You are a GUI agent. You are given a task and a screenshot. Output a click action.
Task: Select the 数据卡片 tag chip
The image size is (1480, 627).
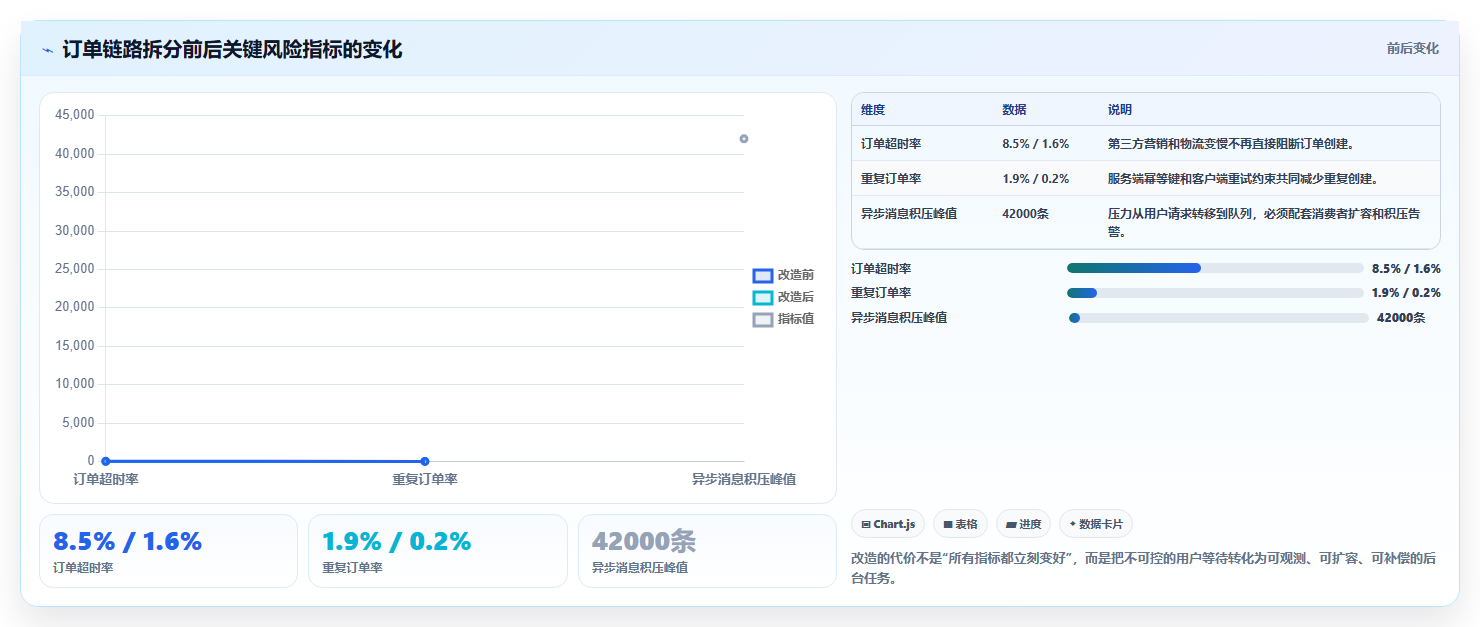pyautogui.click(x=1096, y=524)
